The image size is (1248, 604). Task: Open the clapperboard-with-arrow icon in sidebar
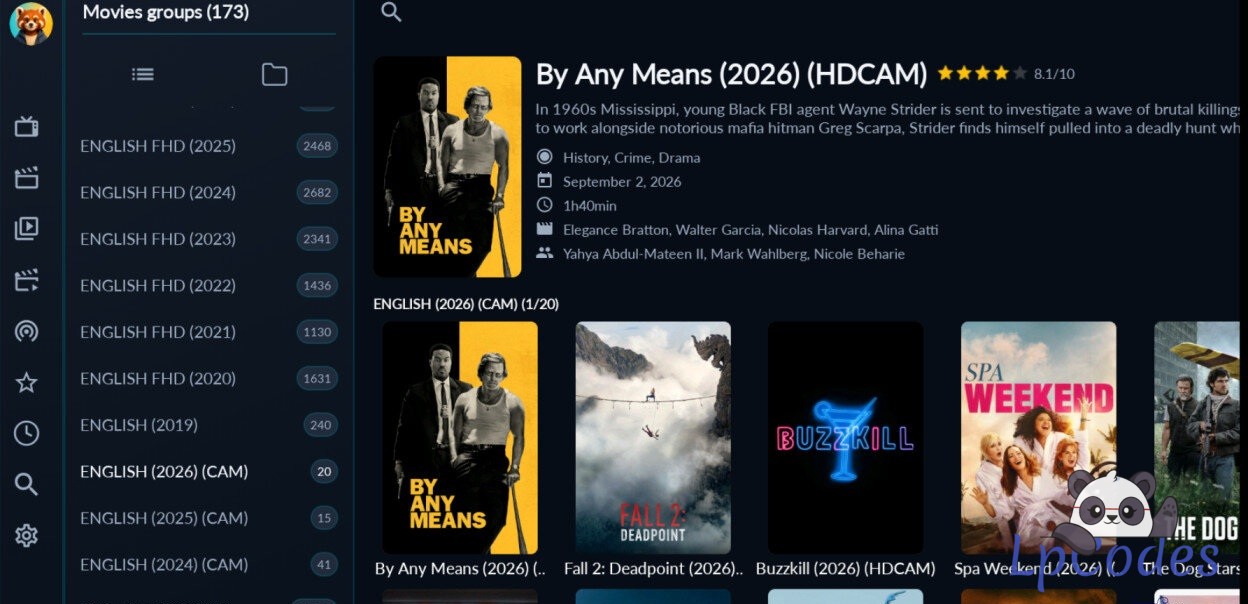pyautogui.click(x=27, y=280)
